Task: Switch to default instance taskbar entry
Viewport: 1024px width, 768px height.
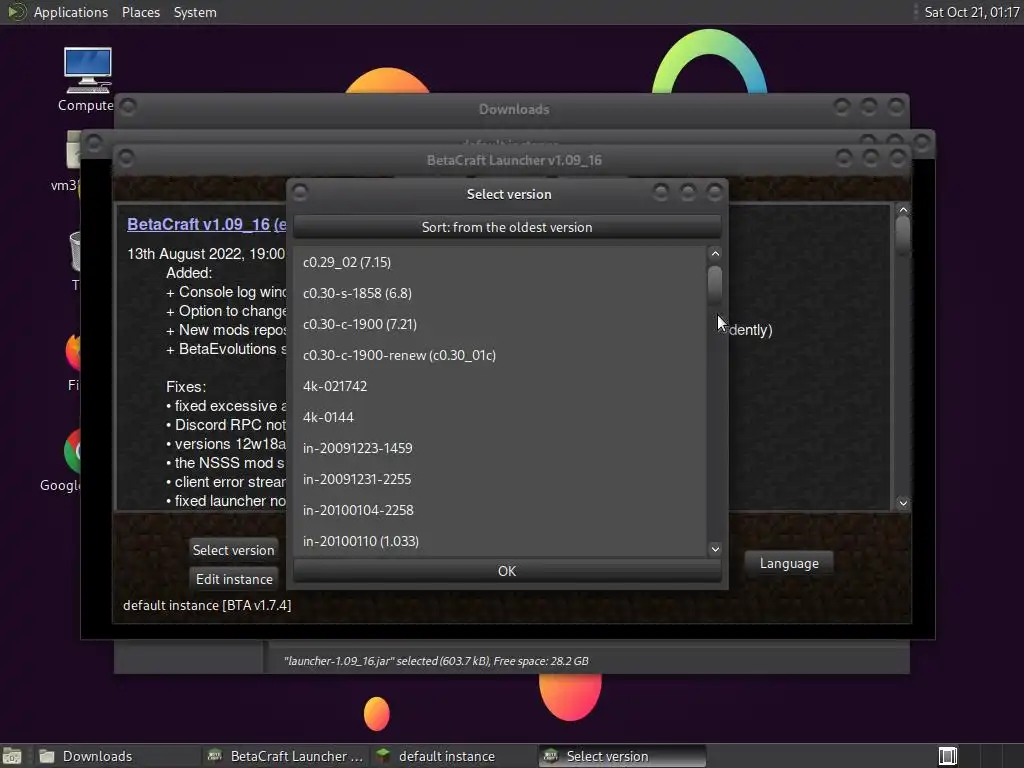Action: pos(452,756)
